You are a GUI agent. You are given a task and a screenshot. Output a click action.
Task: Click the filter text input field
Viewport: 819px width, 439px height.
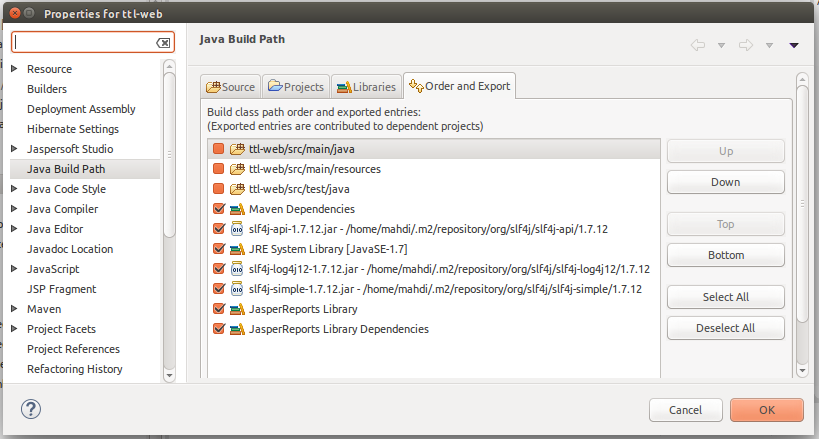(x=84, y=43)
